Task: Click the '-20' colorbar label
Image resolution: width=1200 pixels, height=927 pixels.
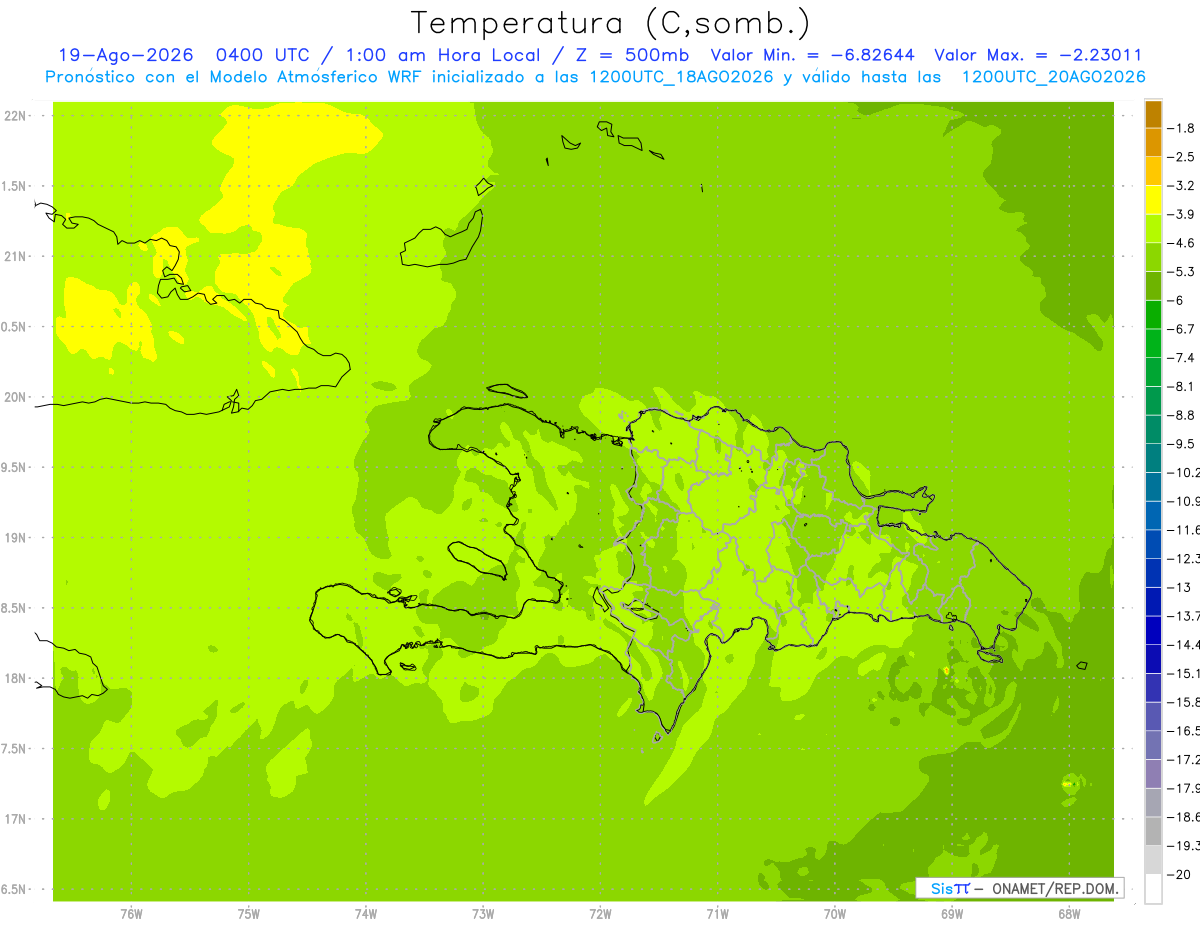Action: [1178, 874]
